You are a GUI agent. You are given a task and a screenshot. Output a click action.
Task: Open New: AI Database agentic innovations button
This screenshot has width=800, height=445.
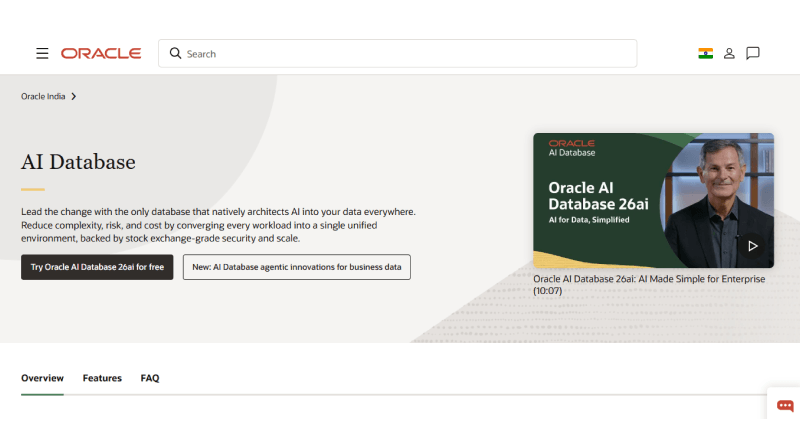pyautogui.click(x=296, y=267)
